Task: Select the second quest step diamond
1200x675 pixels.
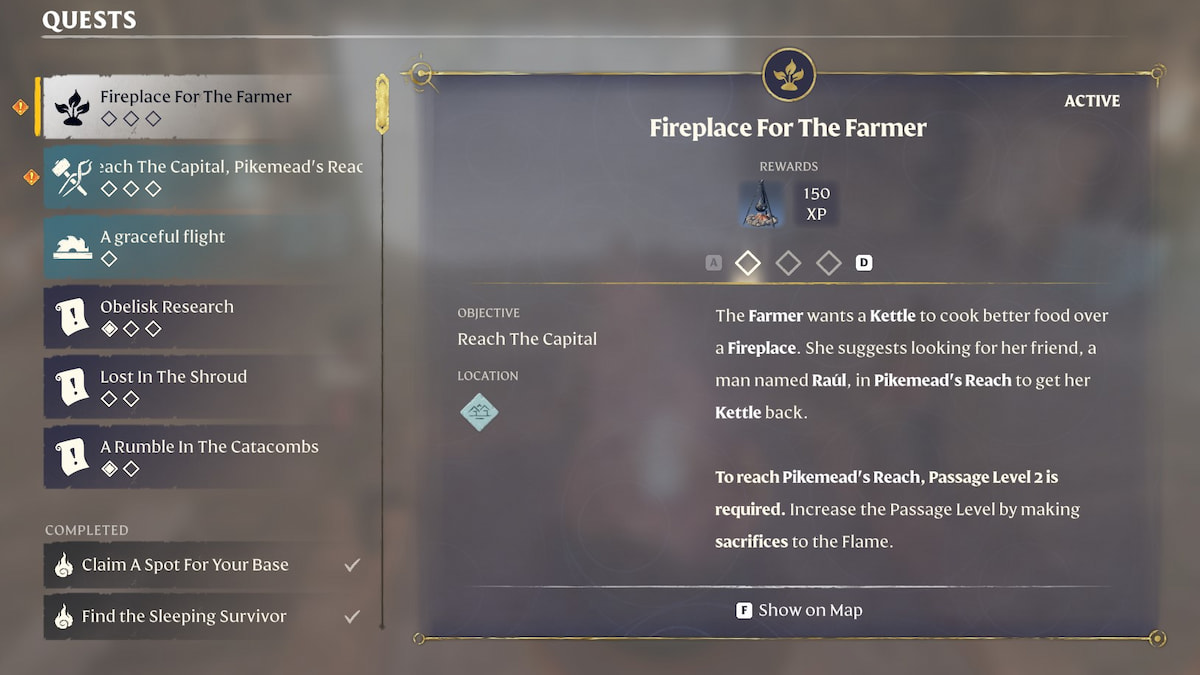Action: tap(788, 263)
